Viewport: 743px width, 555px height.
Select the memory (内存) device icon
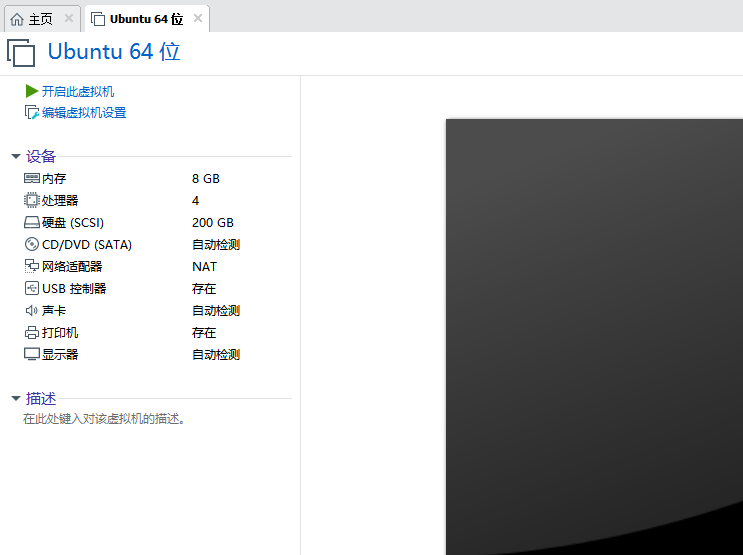[x=32, y=178]
